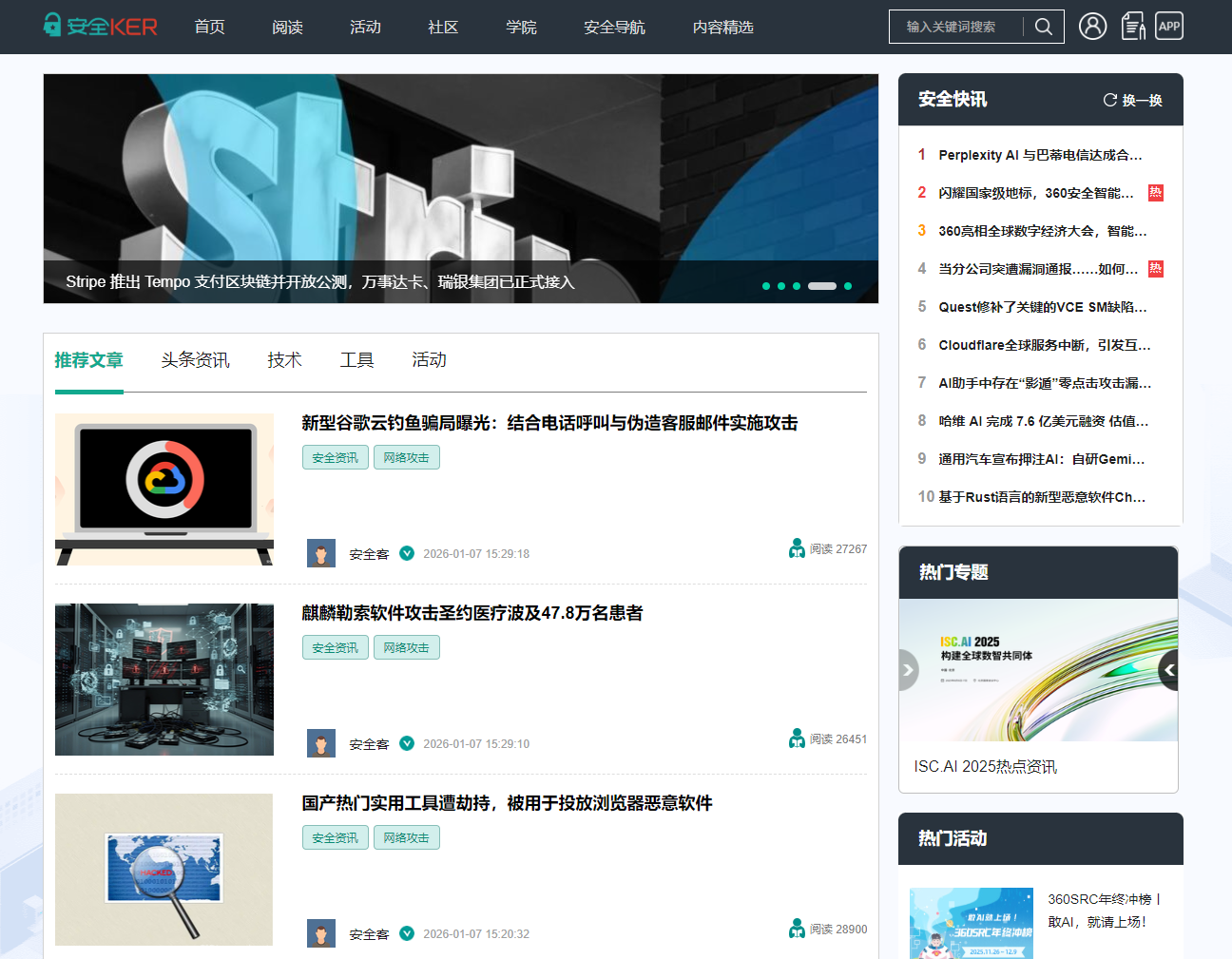Select the first carousel indicator dot
The image size is (1232, 959).
click(766, 286)
